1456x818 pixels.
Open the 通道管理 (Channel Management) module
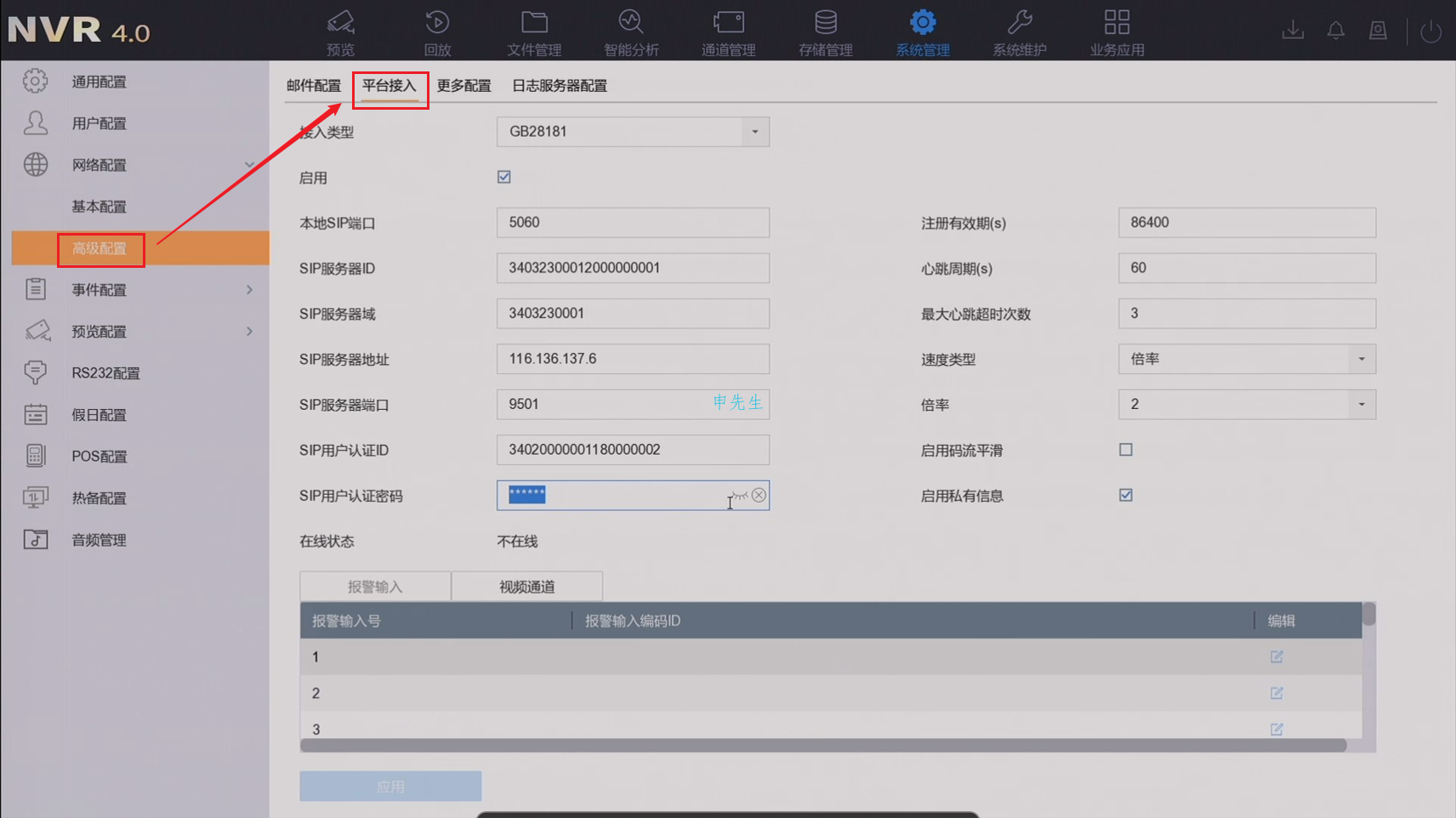point(728,30)
